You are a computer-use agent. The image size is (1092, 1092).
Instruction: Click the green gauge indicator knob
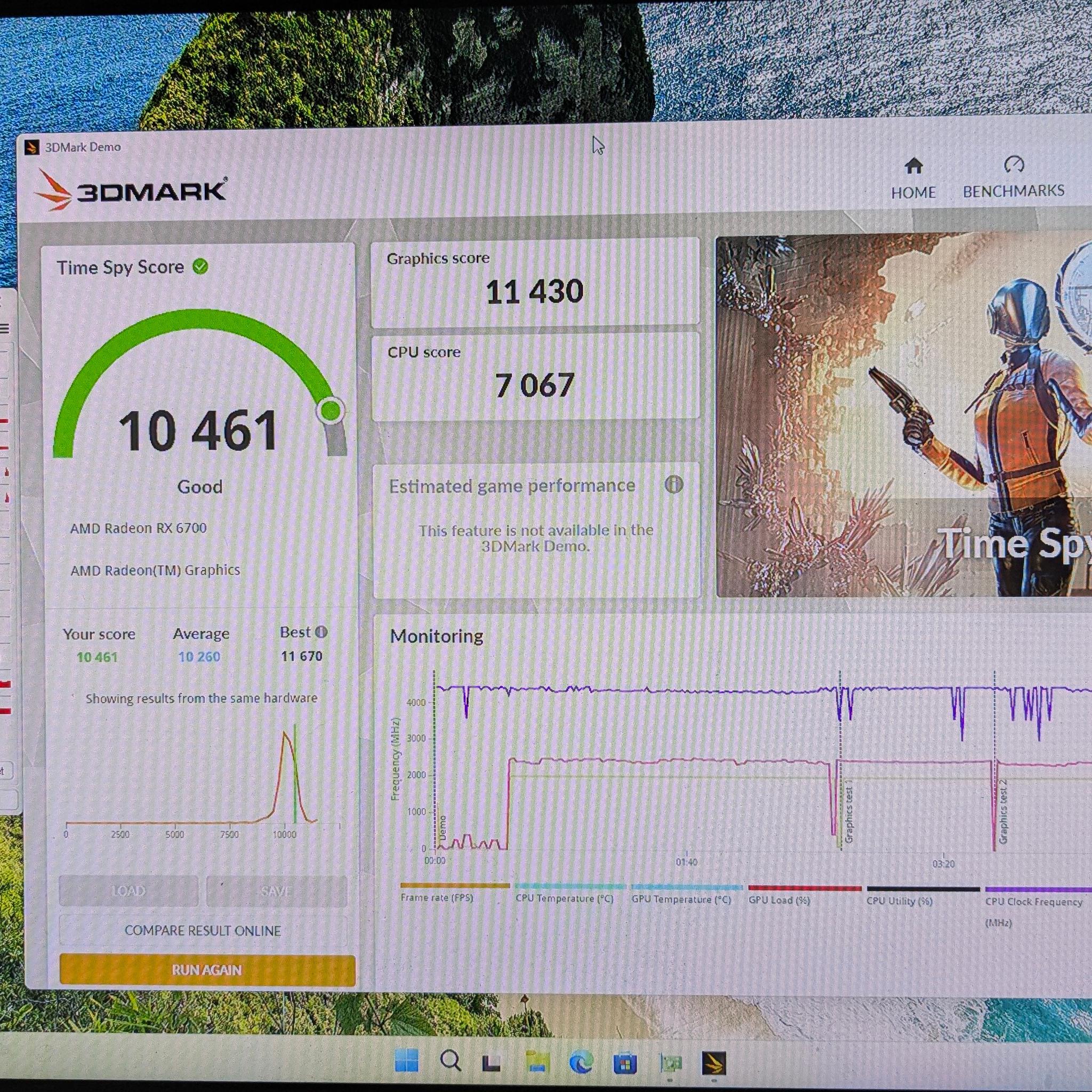(331, 411)
